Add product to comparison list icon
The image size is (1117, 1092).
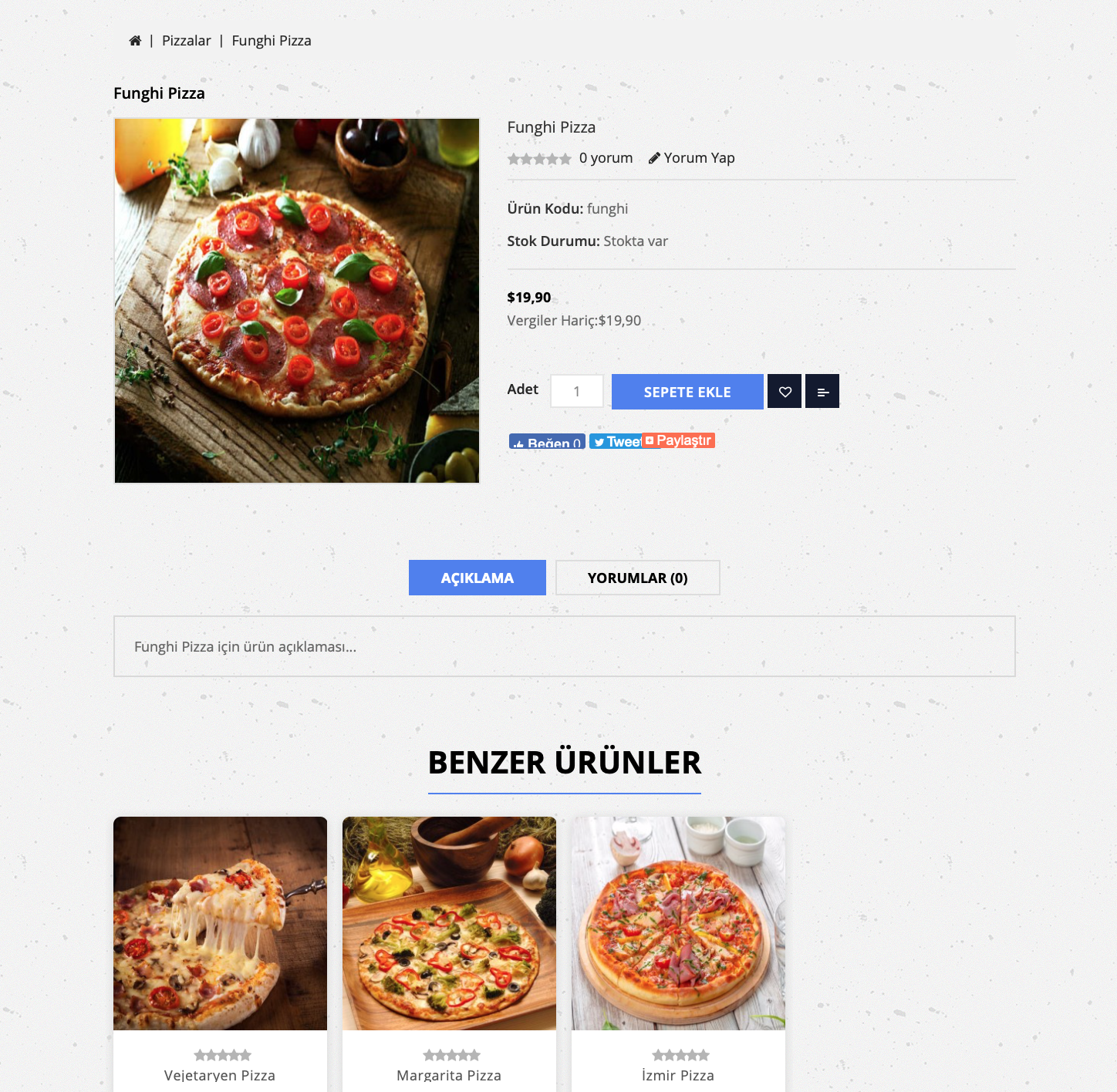pos(822,392)
